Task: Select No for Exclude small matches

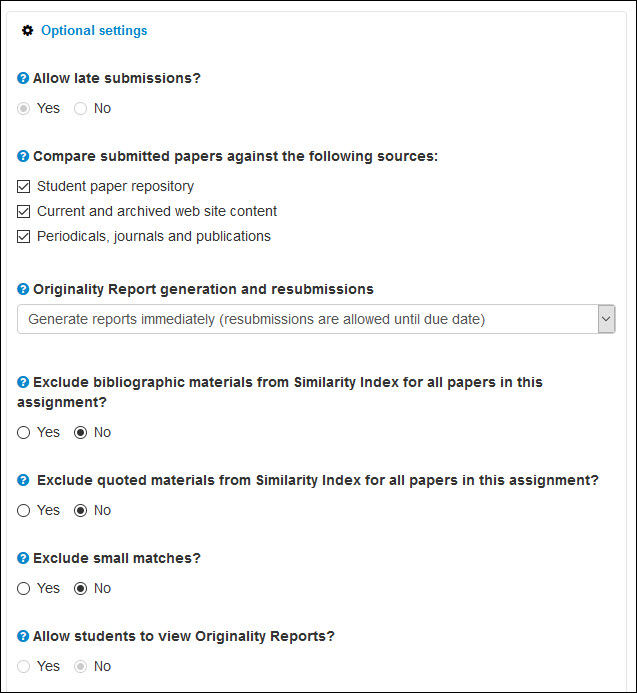Action: point(81,589)
